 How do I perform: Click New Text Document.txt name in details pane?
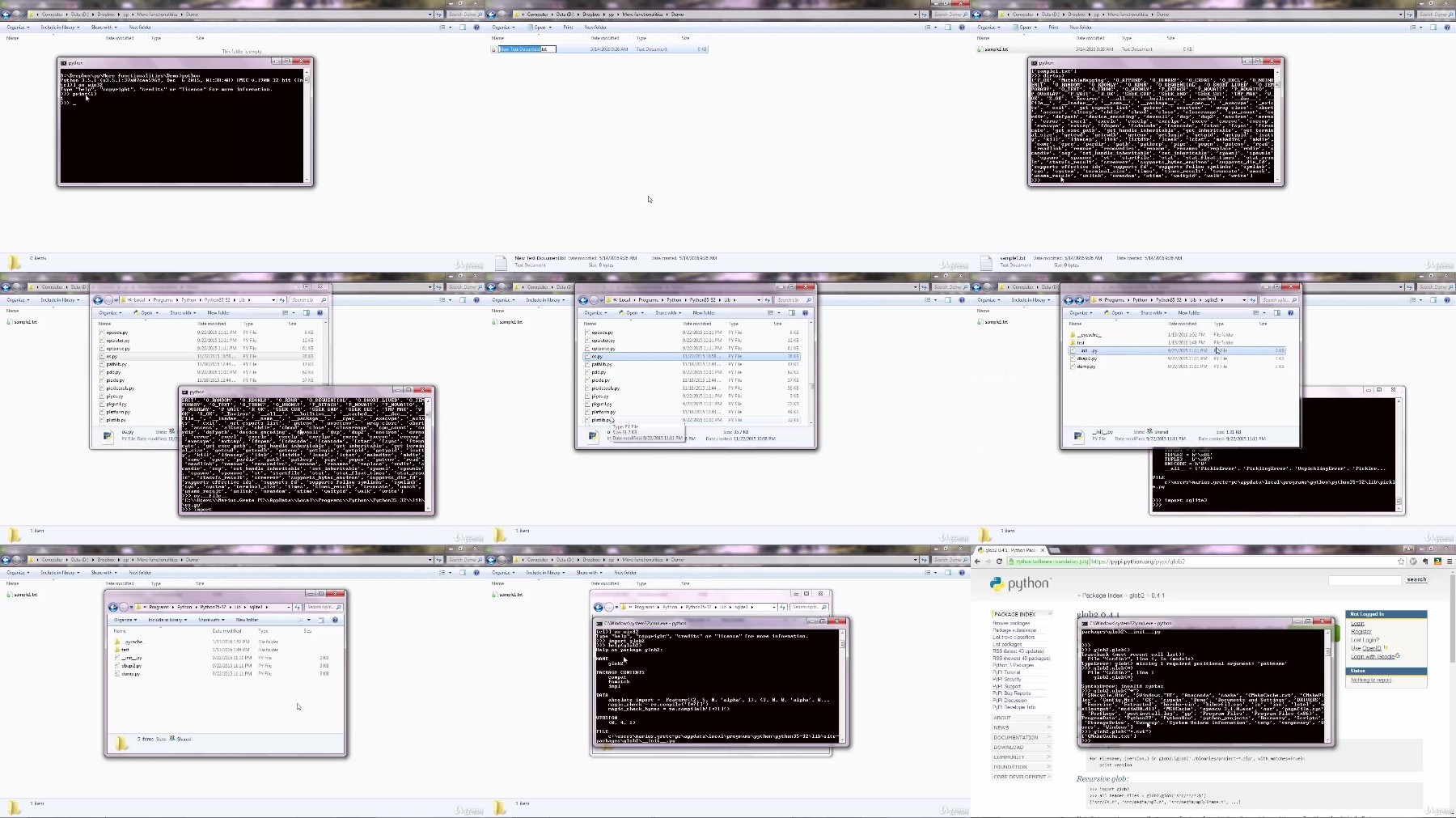[x=541, y=258]
